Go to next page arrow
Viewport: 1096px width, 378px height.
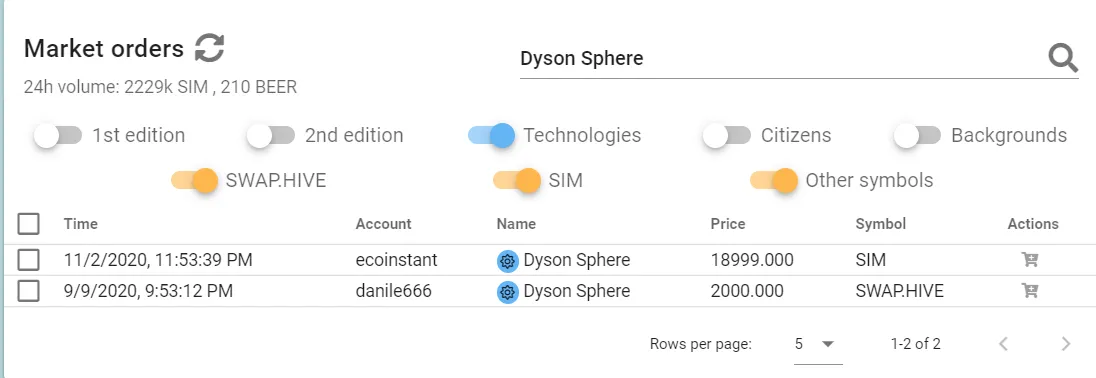[1065, 344]
